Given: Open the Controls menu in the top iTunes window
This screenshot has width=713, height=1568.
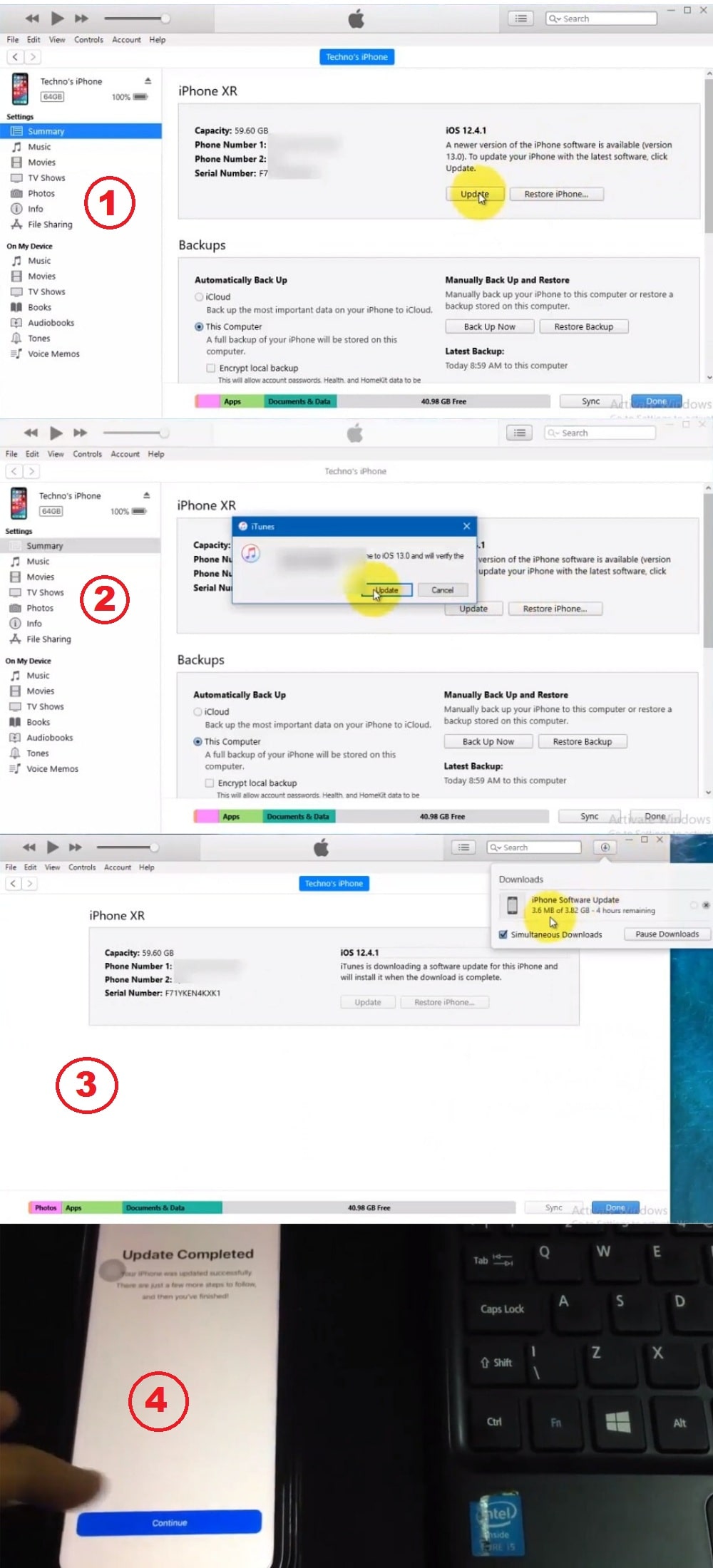Looking at the screenshot, I should pyautogui.click(x=88, y=40).
